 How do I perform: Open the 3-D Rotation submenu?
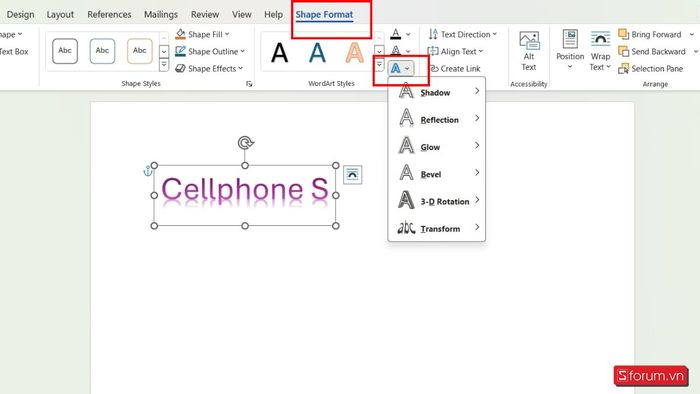[437, 201]
